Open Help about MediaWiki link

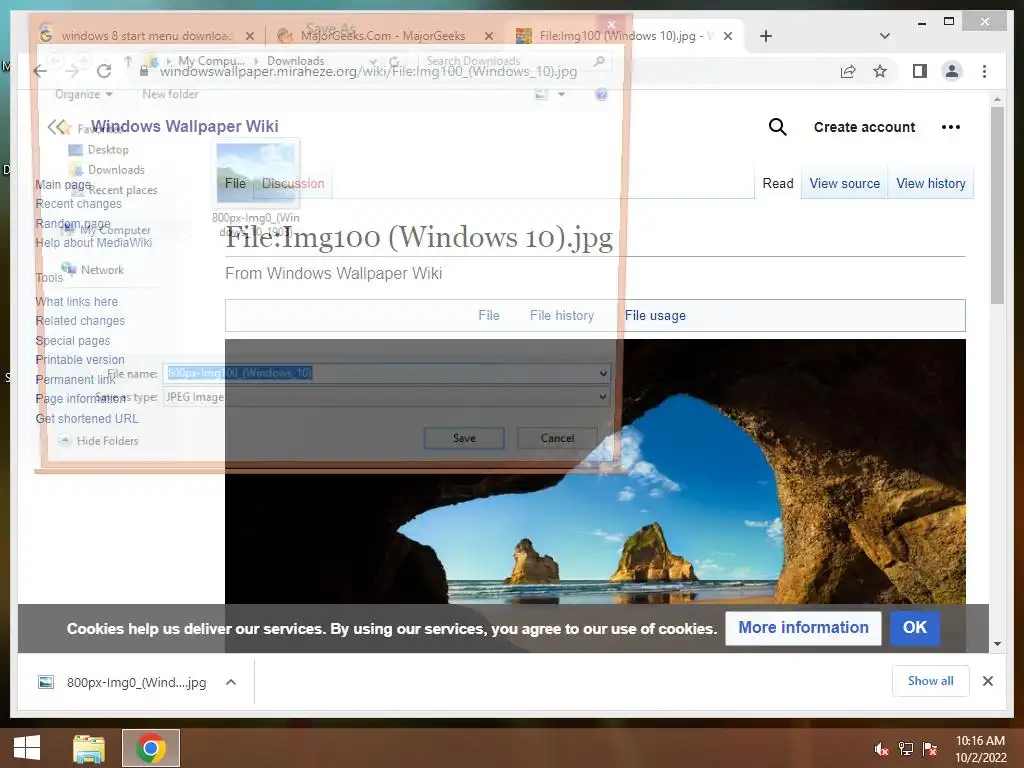(93, 242)
